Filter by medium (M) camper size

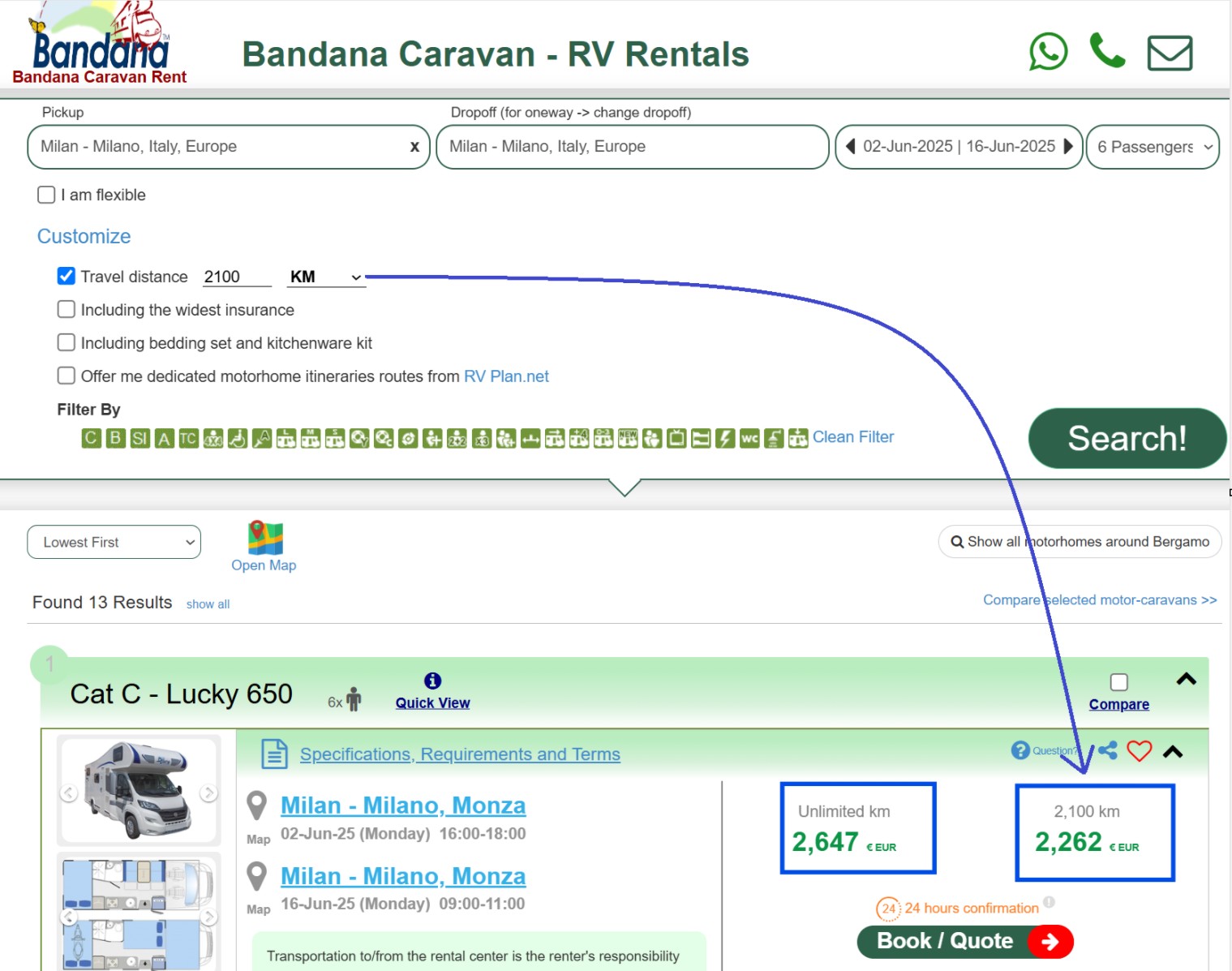(310, 439)
